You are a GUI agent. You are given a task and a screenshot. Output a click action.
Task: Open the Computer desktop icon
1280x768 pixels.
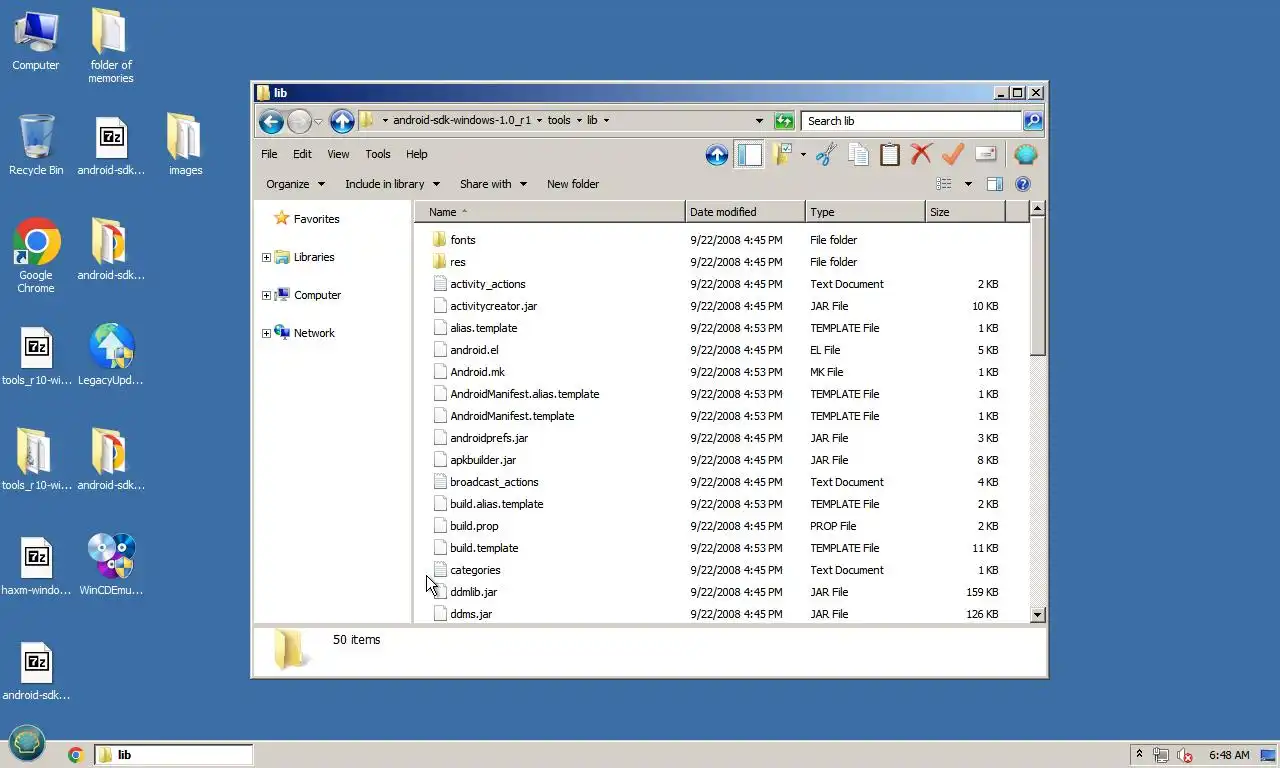point(36,40)
